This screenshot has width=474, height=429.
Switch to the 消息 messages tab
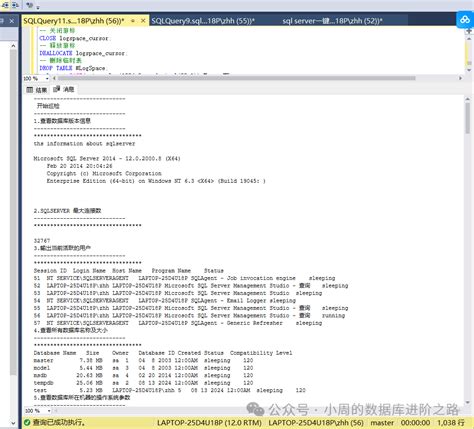coord(64,89)
